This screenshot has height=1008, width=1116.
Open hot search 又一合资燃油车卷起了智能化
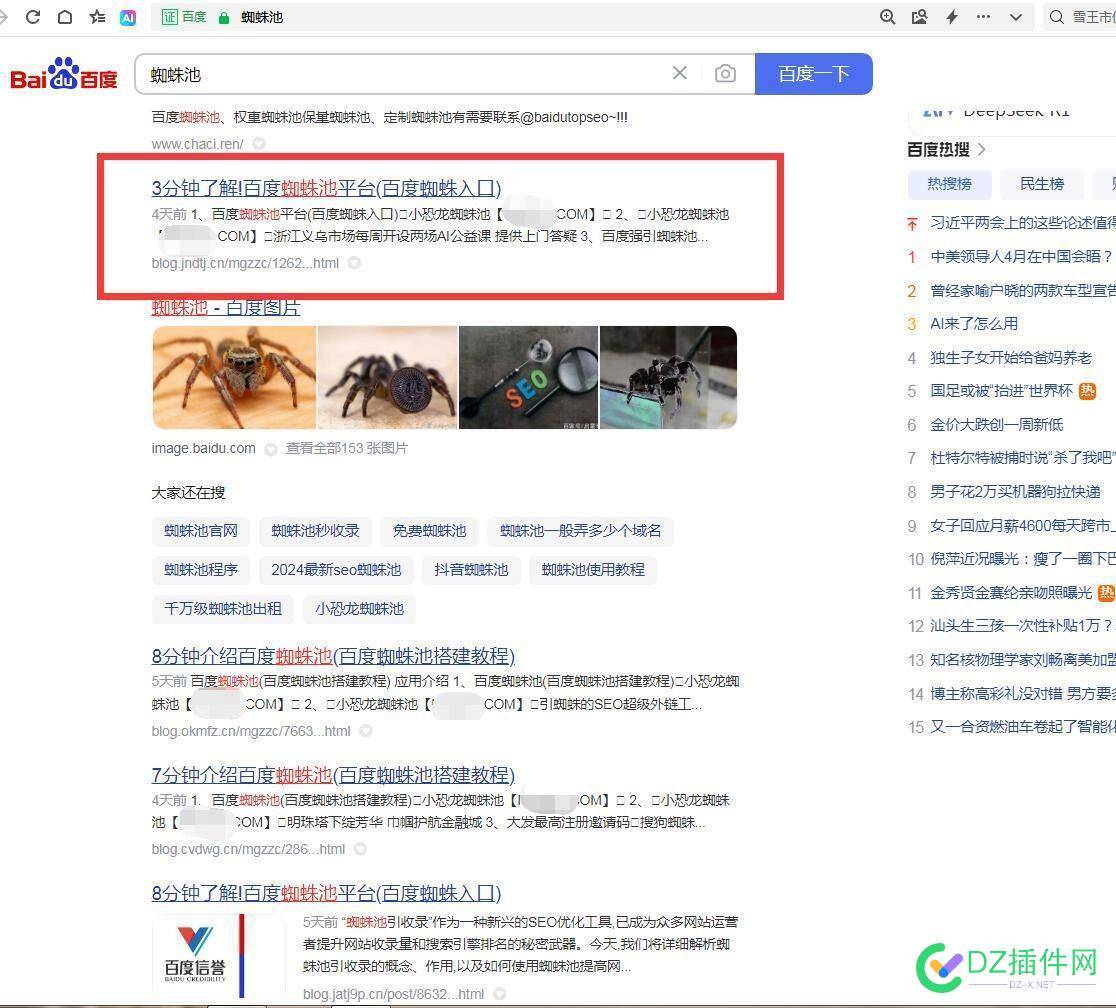pos(1023,727)
